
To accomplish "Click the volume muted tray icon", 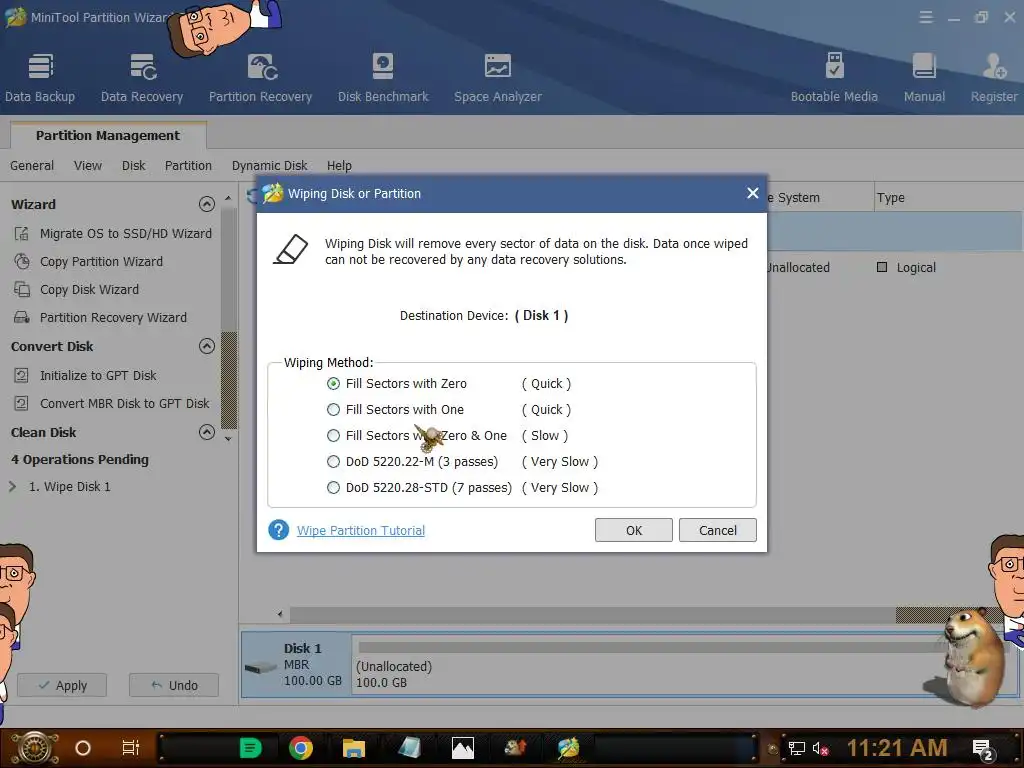I will (820, 748).
